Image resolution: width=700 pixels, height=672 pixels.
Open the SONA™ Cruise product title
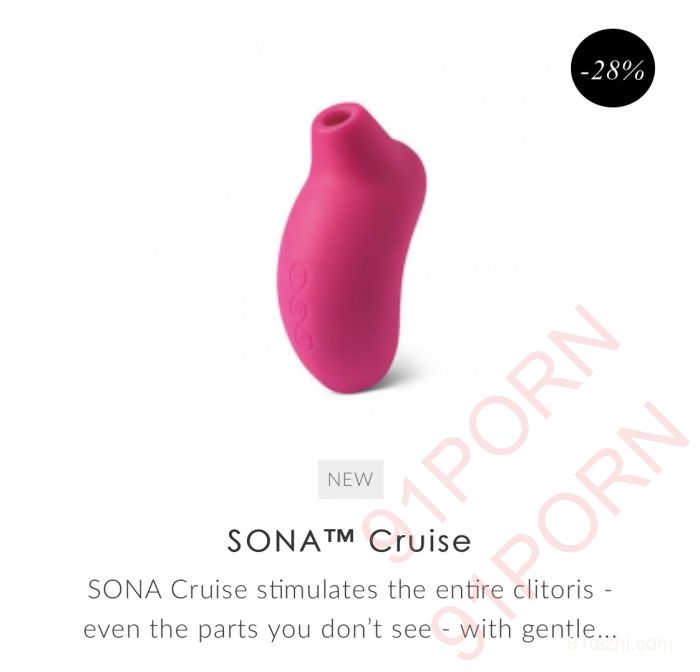(x=349, y=541)
